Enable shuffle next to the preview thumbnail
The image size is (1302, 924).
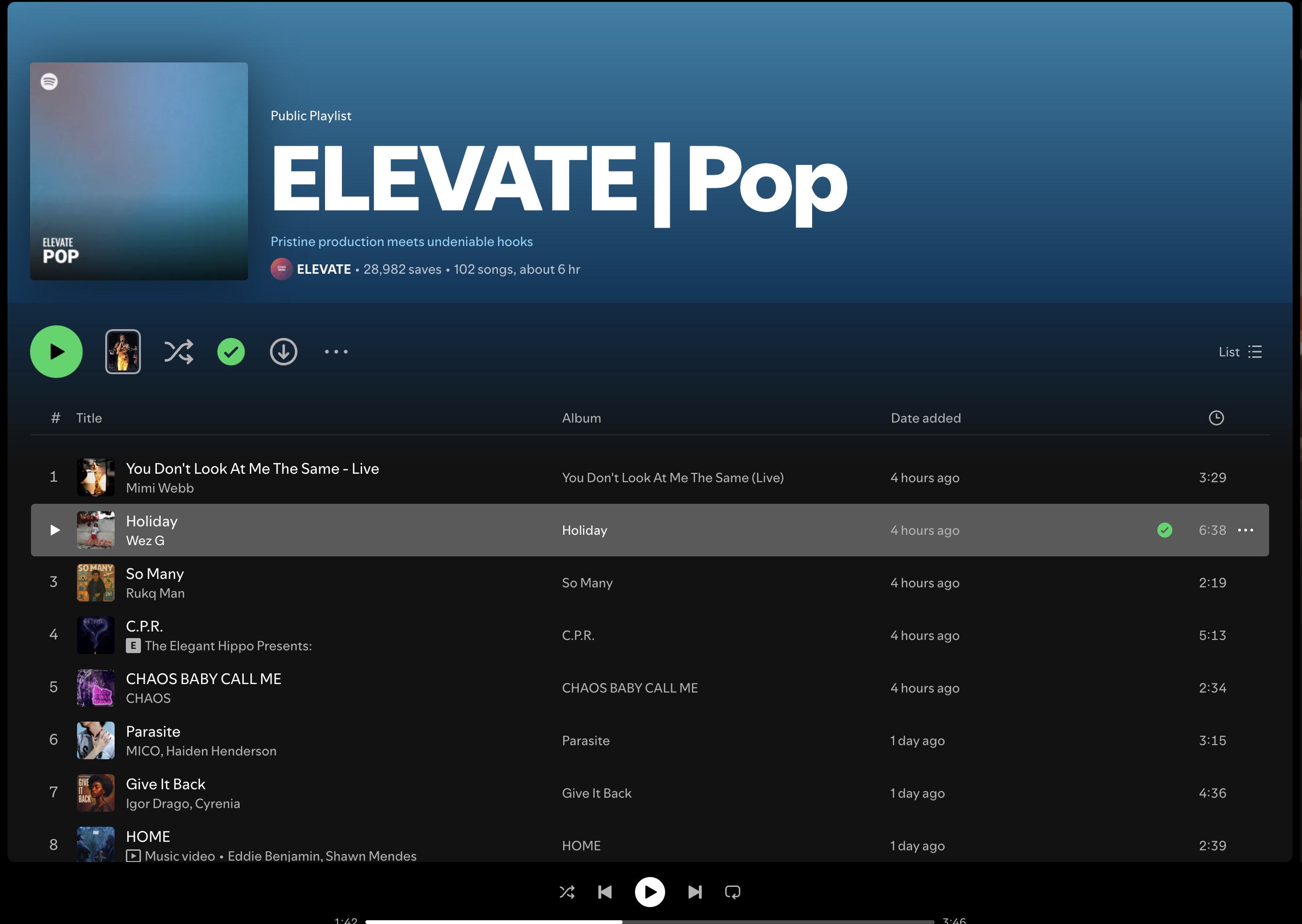pos(178,352)
